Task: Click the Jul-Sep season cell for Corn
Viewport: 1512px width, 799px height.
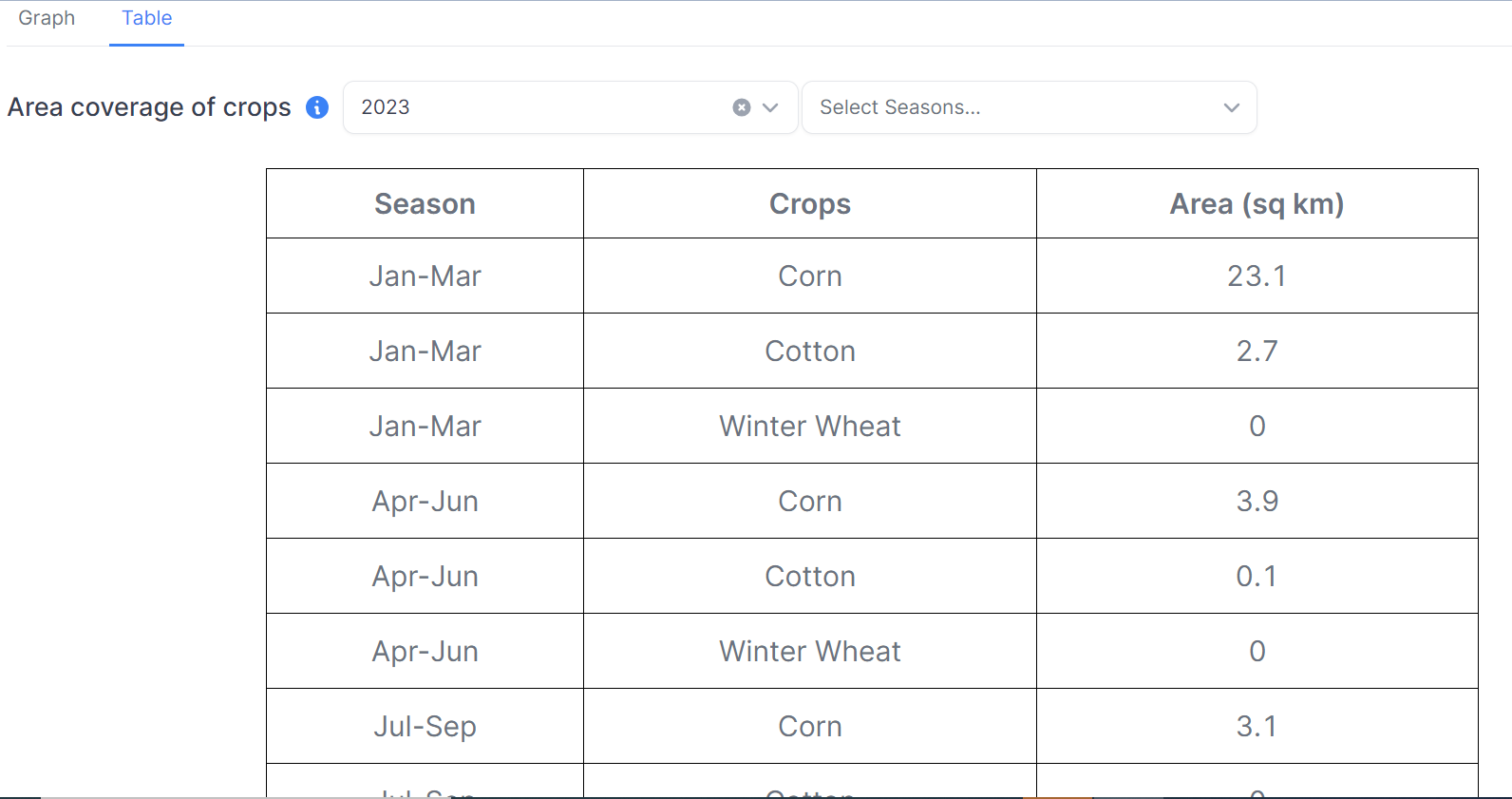Action: pyautogui.click(x=425, y=726)
